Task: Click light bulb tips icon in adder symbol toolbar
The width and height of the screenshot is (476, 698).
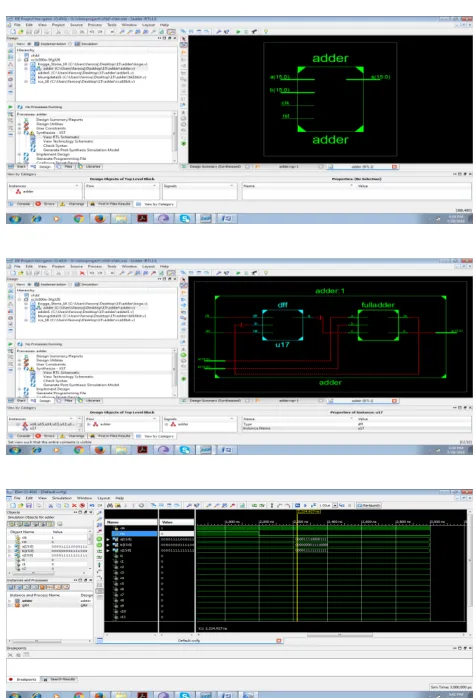Action: click(x=266, y=32)
